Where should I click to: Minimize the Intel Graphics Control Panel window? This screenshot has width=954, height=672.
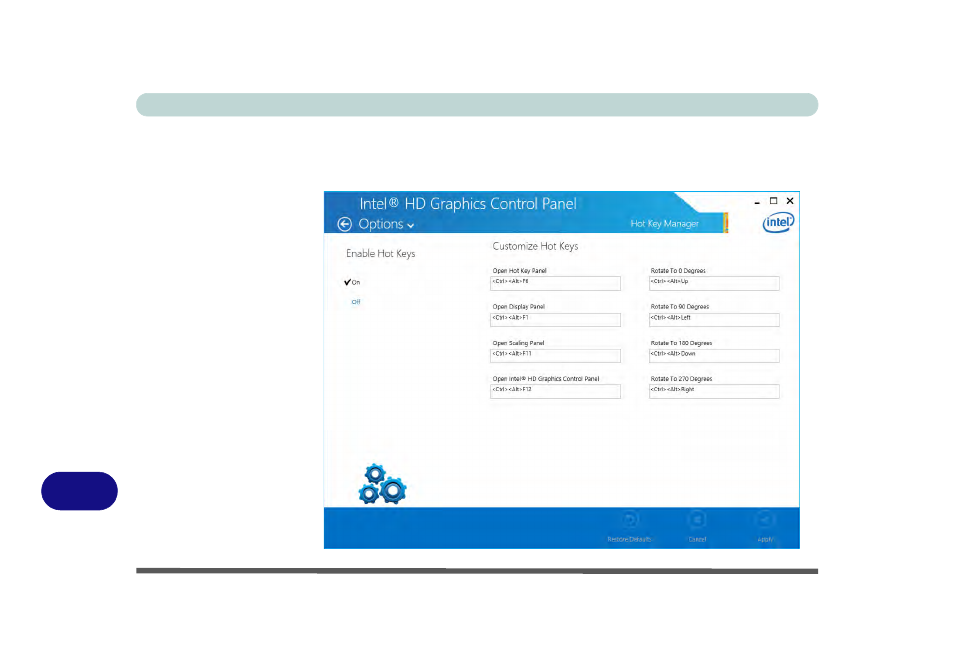(x=757, y=201)
